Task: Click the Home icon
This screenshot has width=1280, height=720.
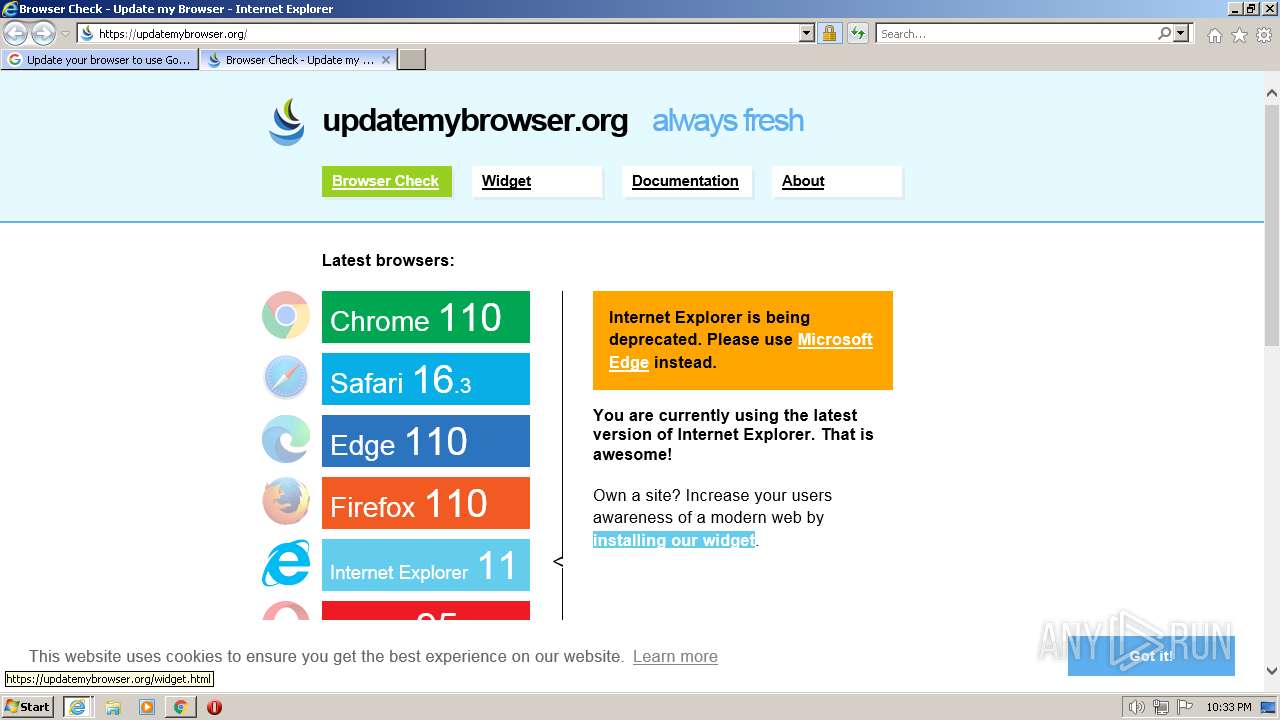Action: pos(1214,35)
